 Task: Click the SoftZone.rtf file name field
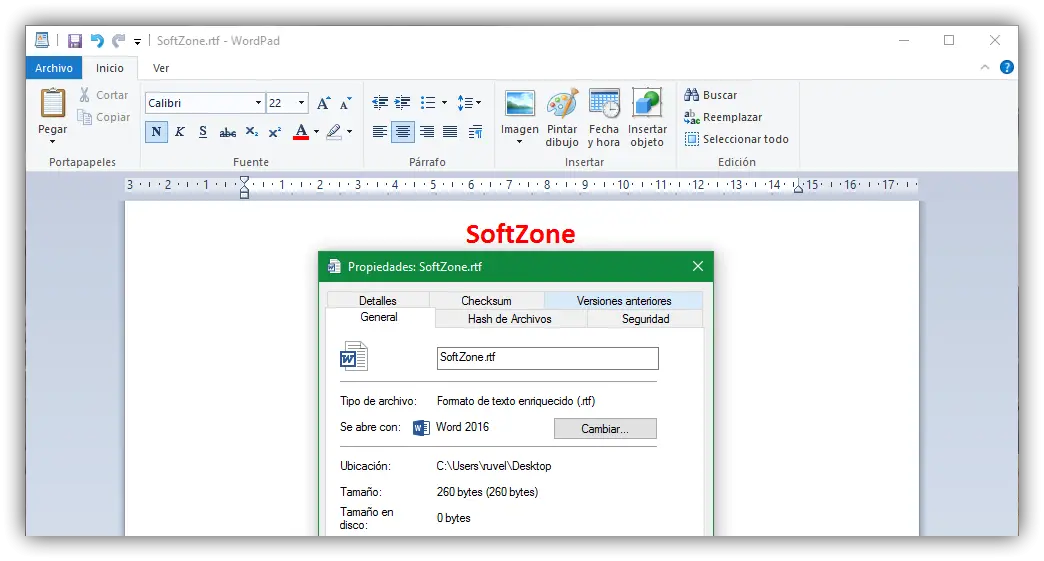pyautogui.click(x=547, y=358)
